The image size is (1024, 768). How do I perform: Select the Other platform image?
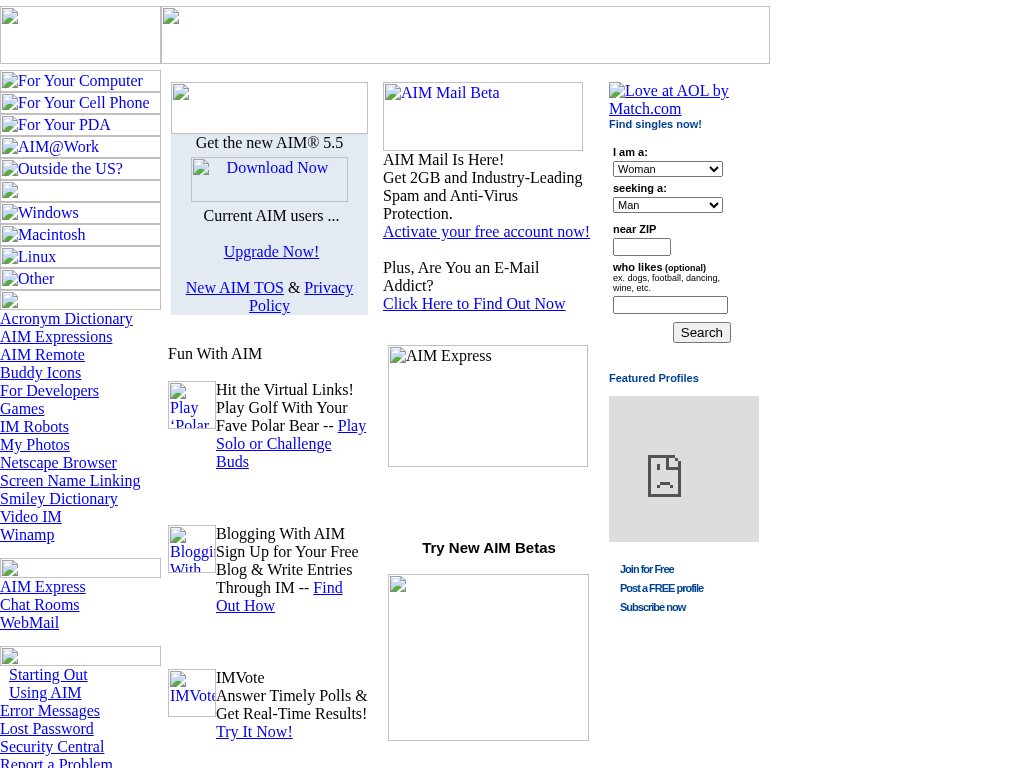(x=80, y=279)
